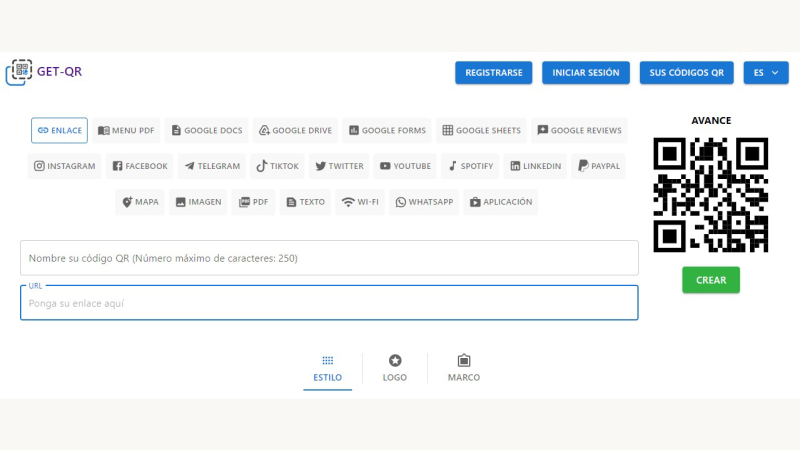Switch to the Marco tab
Screen dimensions: 800x450
(464, 369)
